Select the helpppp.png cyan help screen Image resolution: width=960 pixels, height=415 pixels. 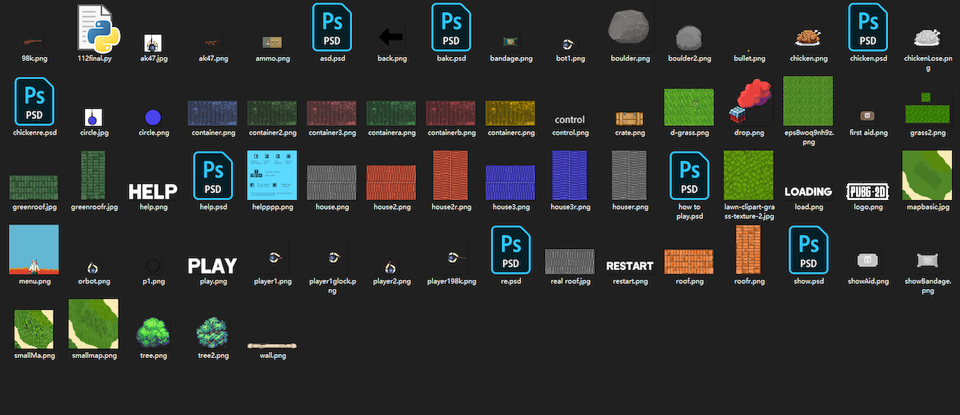(x=272, y=175)
